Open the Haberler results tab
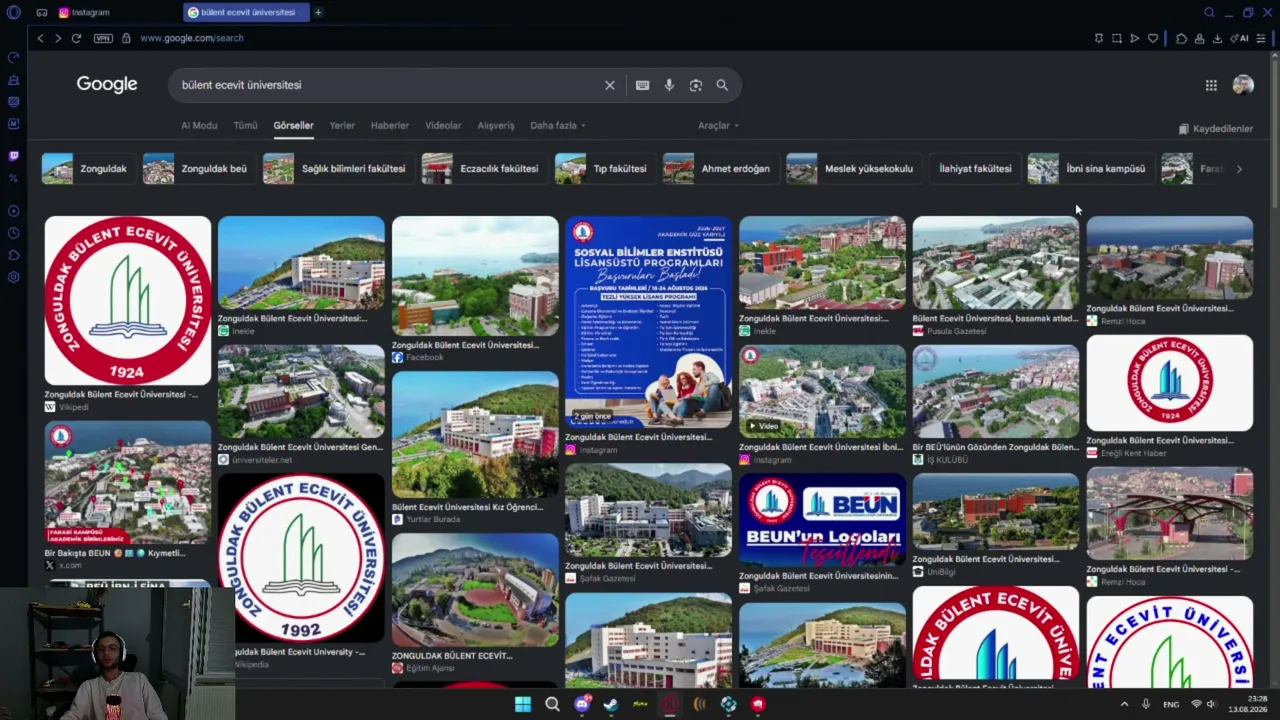 pyautogui.click(x=390, y=125)
